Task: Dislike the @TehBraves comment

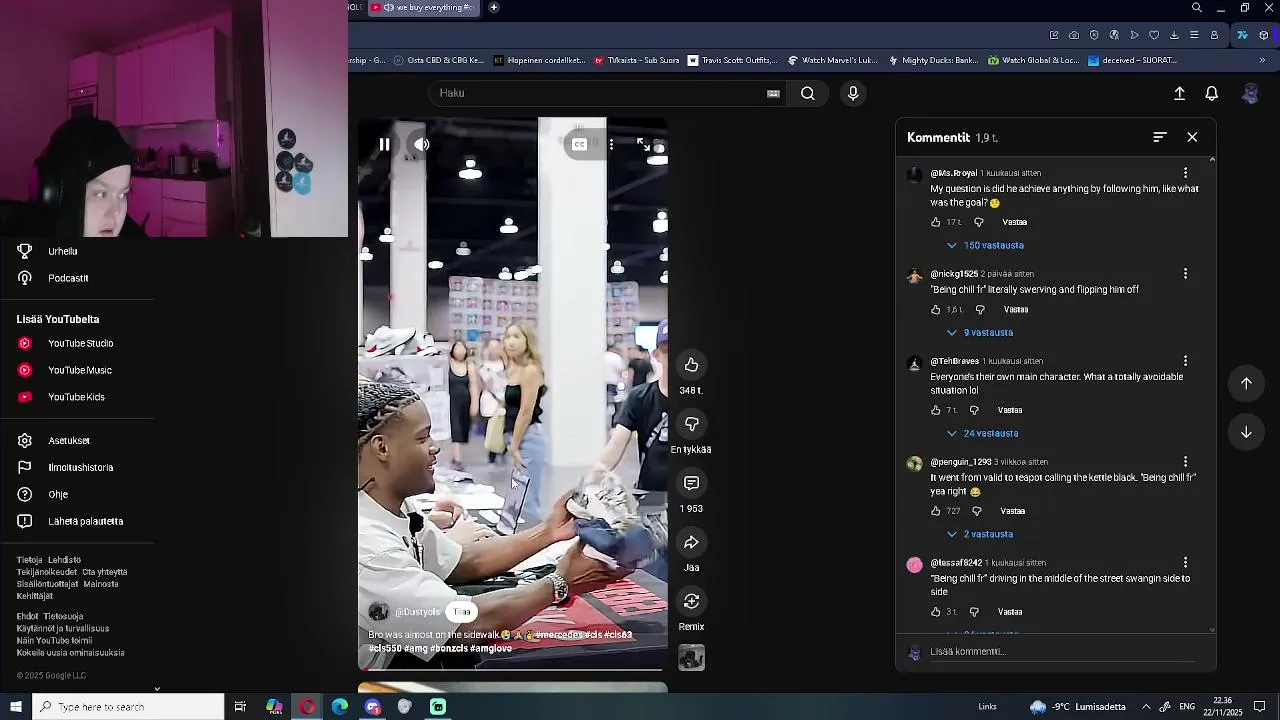Action: pos(974,410)
